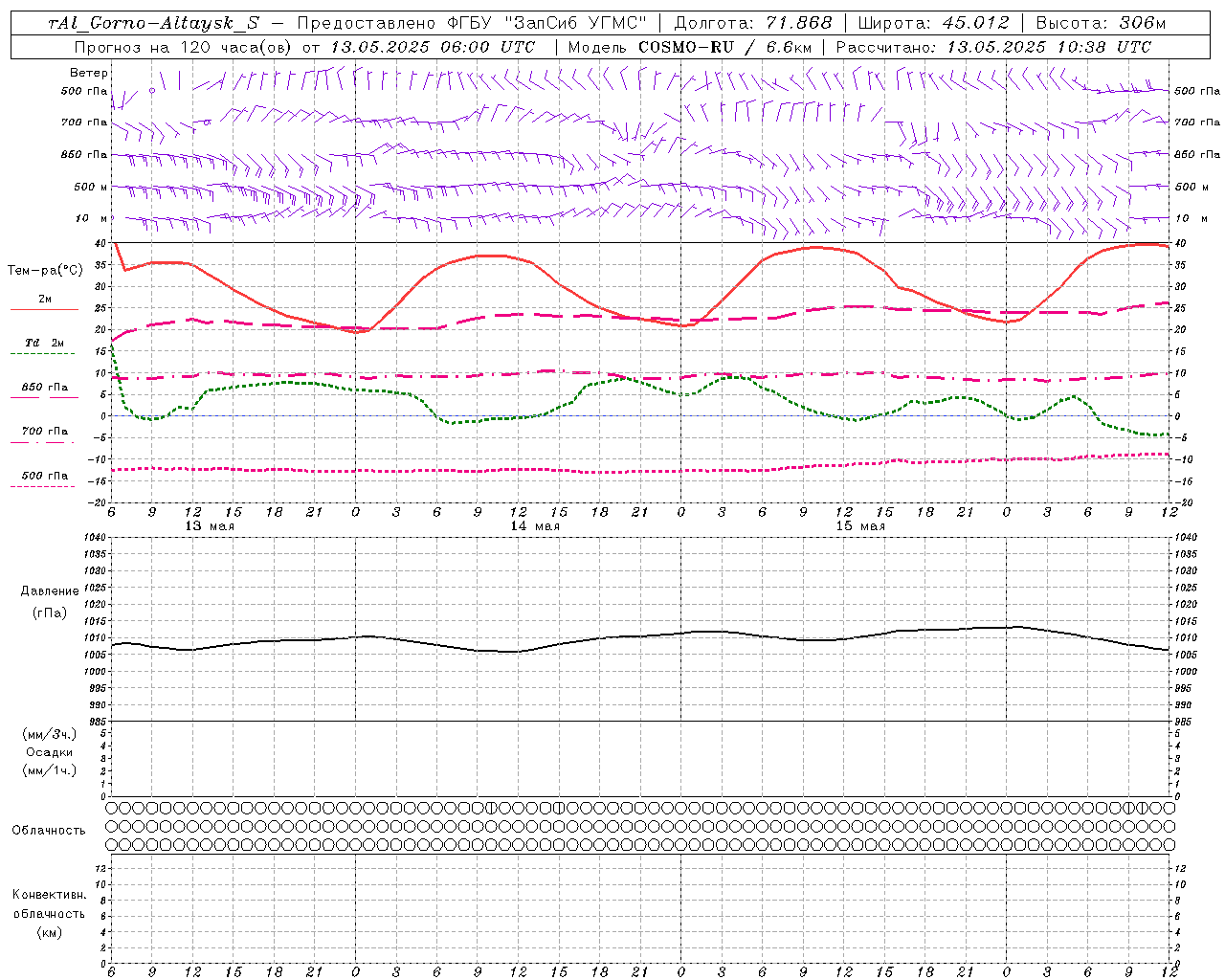Image resolution: width=1225 pixels, height=980 pixels.
Task: Click the 500 м wind level label on the left
Action: tap(91, 187)
